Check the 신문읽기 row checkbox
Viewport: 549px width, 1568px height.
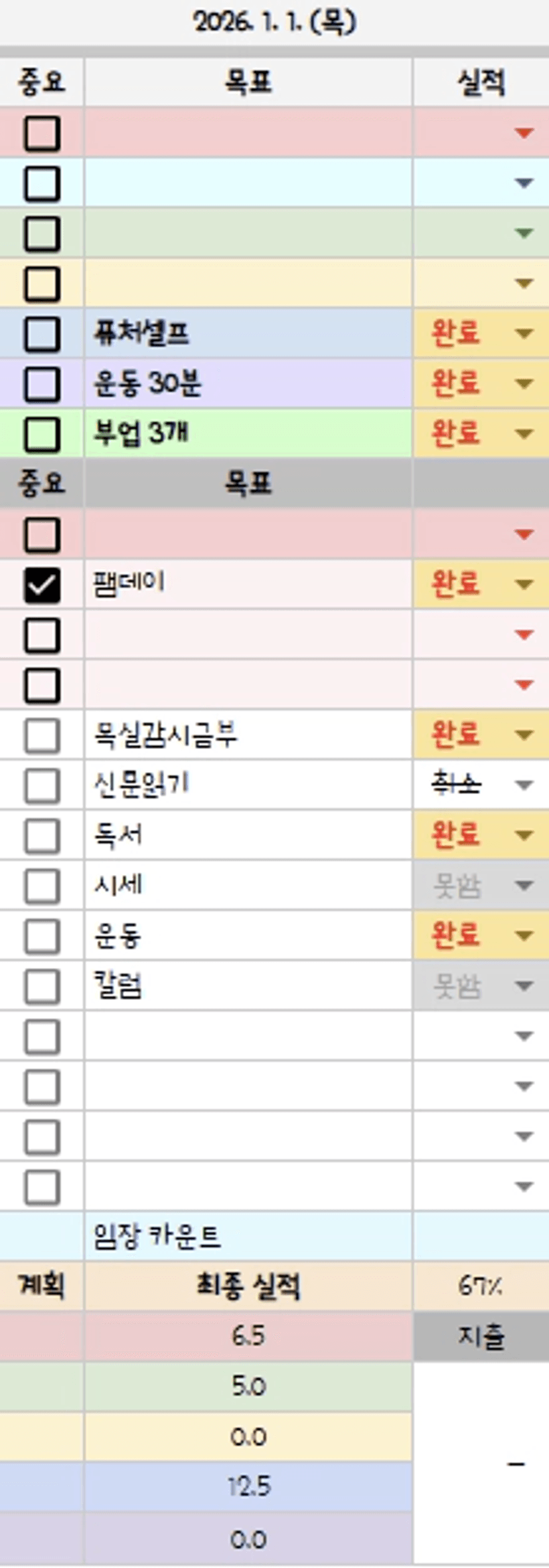coord(42,785)
